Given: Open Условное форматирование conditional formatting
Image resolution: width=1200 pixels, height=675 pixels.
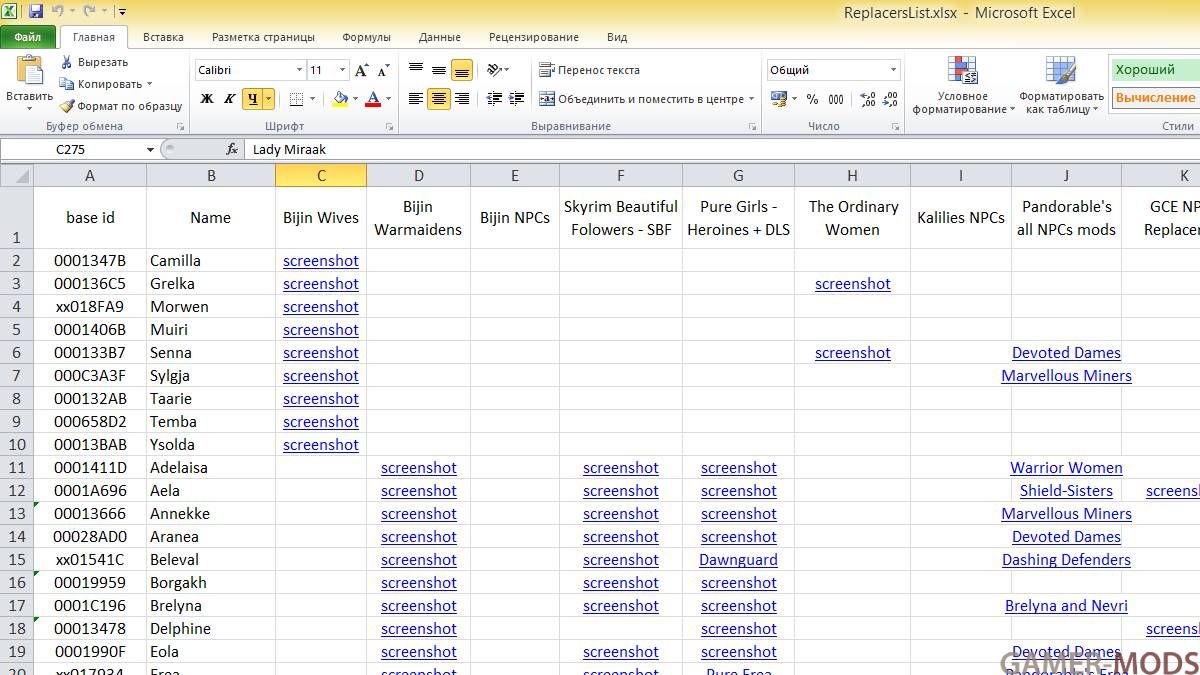Looking at the screenshot, I should 962,85.
